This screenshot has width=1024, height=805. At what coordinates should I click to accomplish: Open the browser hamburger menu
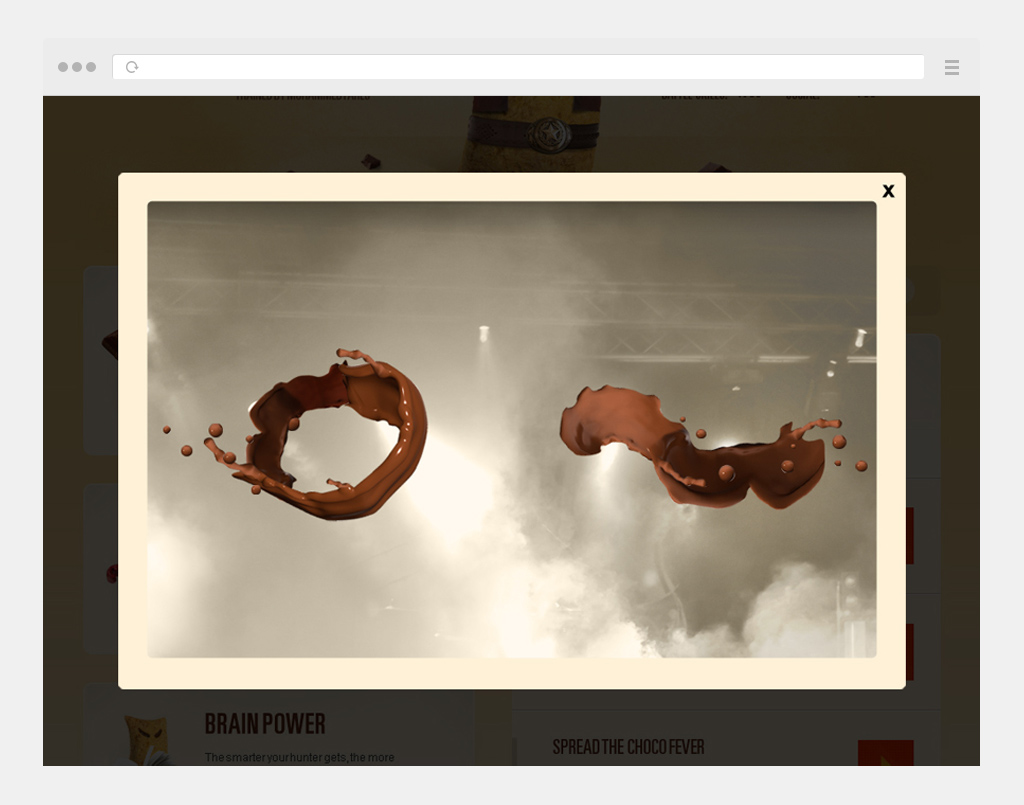click(952, 68)
